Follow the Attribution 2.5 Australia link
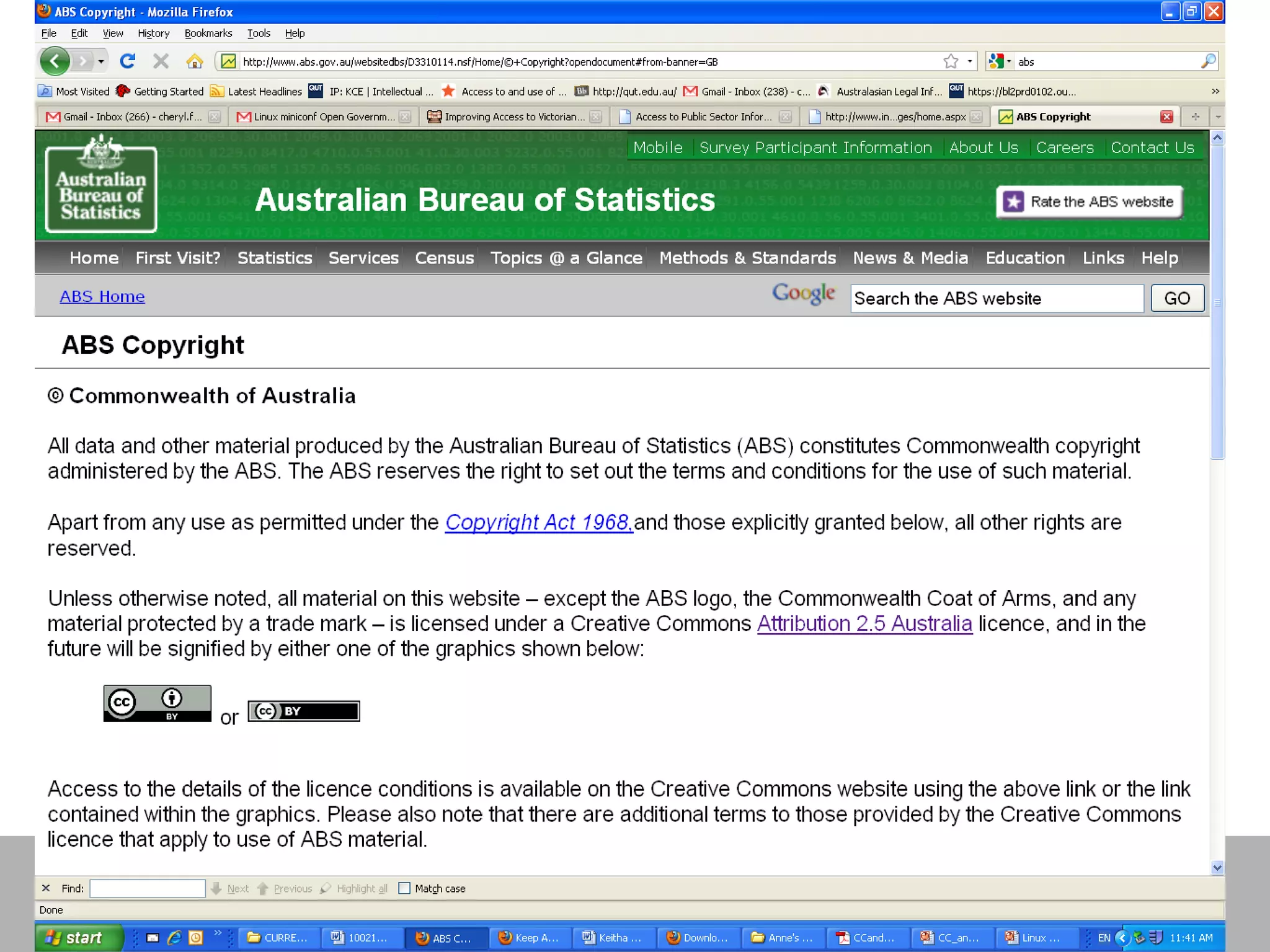 coord(864,624)
